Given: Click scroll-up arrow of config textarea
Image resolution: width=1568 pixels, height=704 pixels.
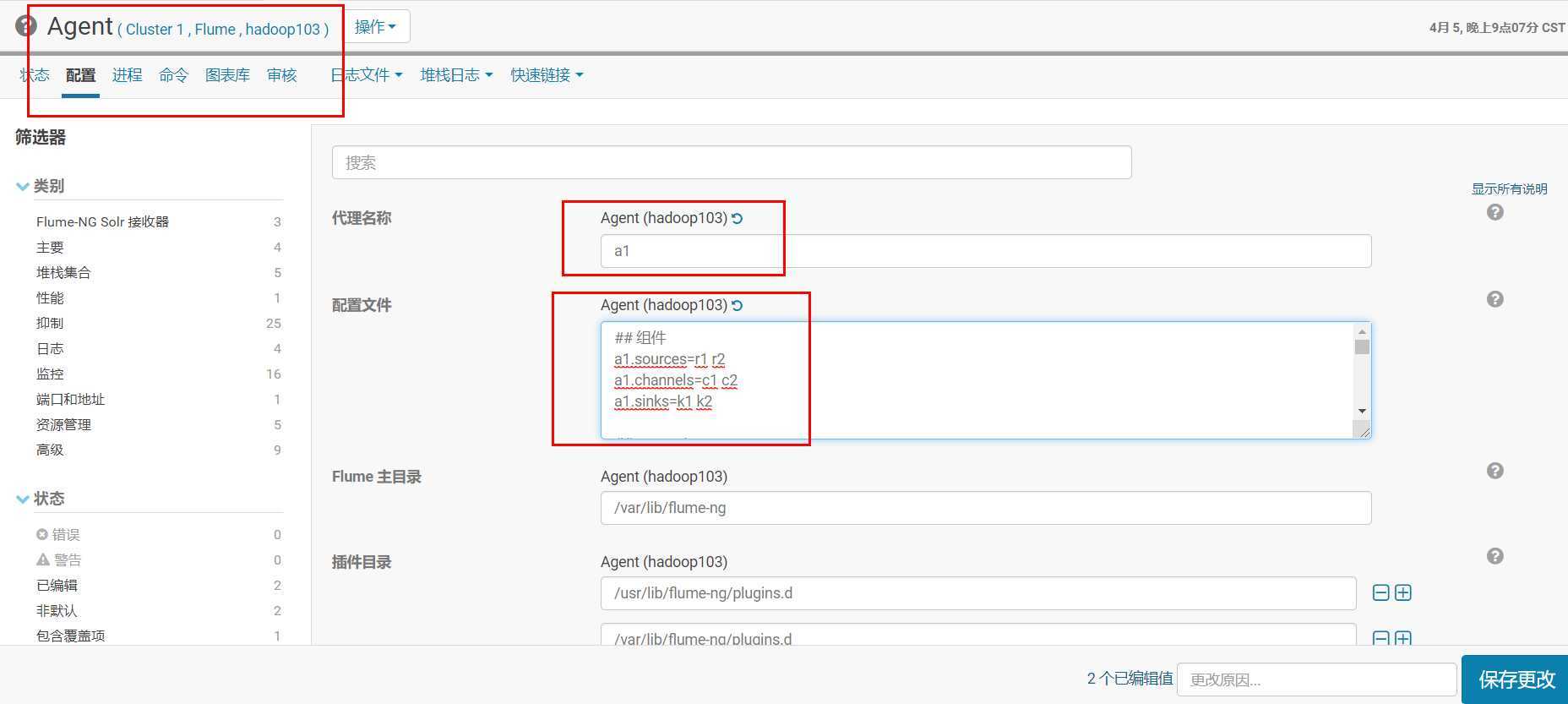Looking at the screenshot, I should pyautogui.click(x=1362, y=331).
